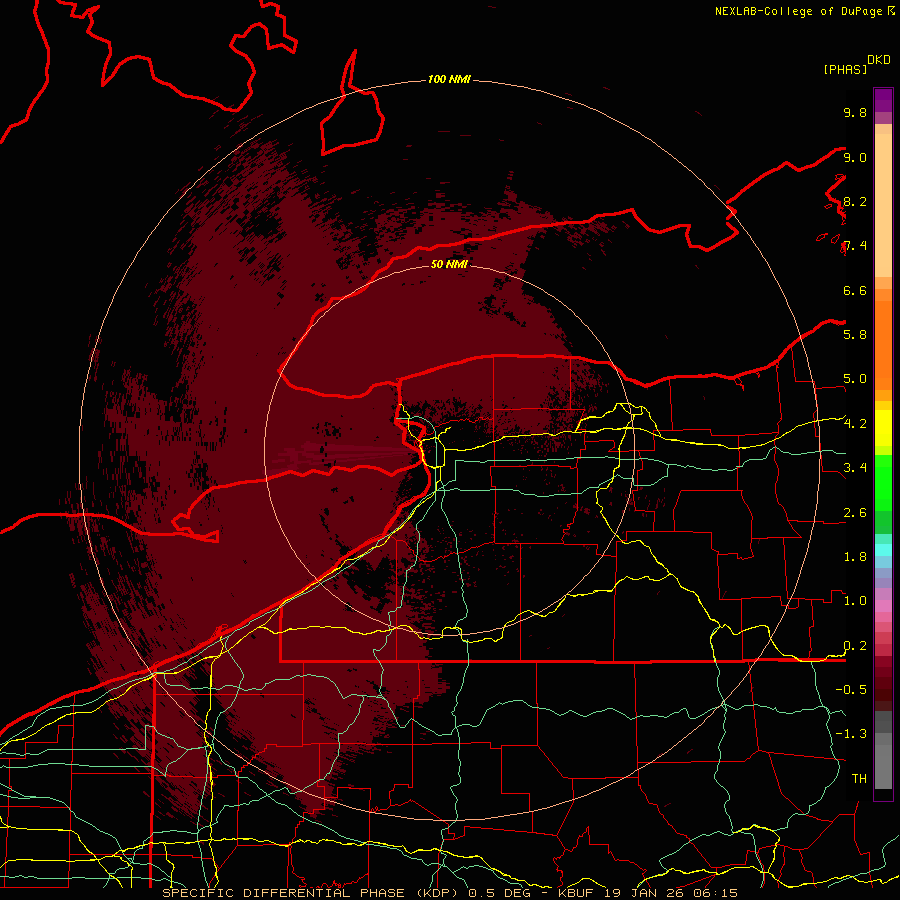The height and width of the screenshot is (900, 900).
Task: Click the 5.8 scale value
Action: tap(855, 334)
